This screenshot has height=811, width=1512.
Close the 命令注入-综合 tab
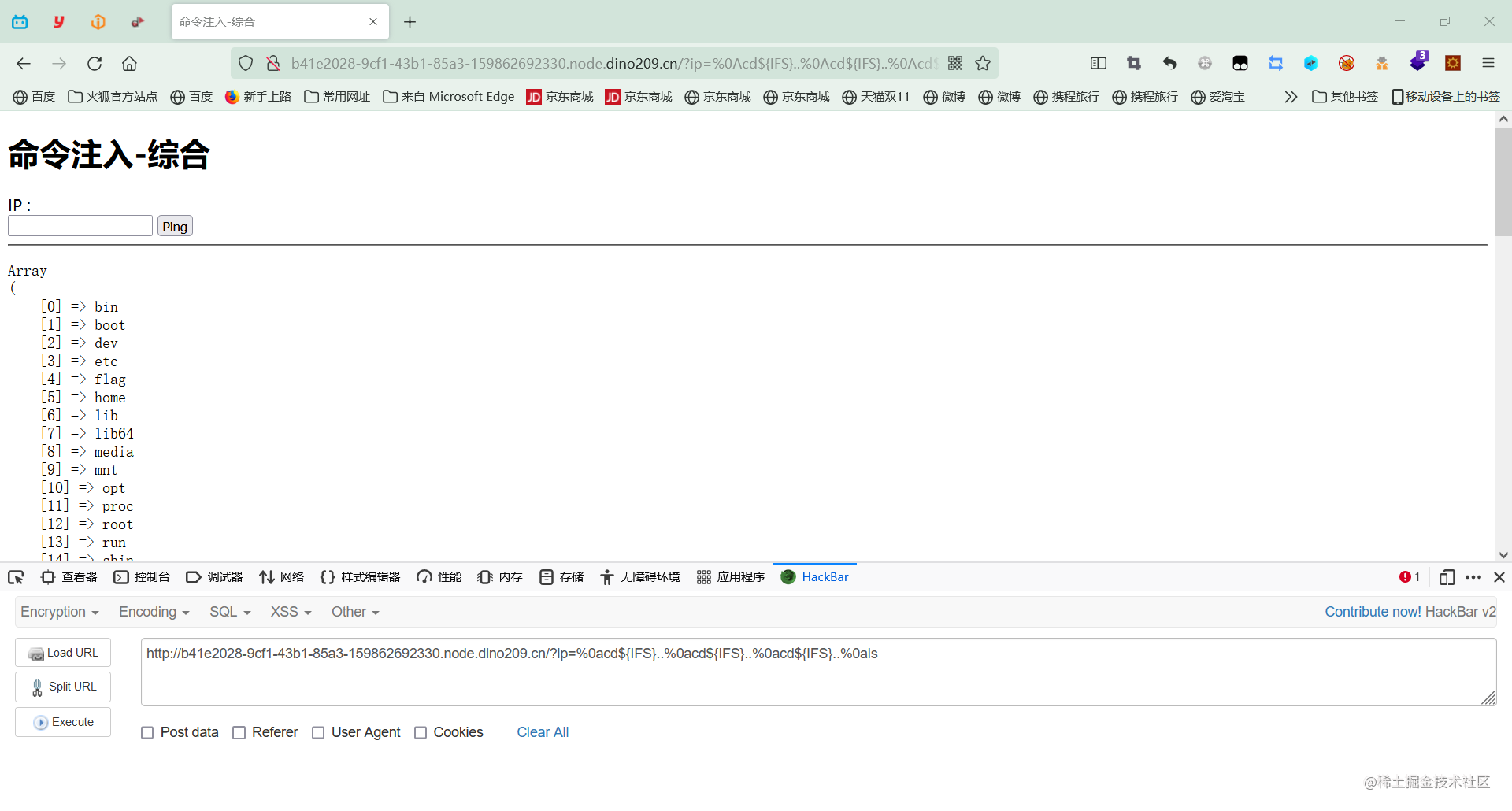click(373, 22)
